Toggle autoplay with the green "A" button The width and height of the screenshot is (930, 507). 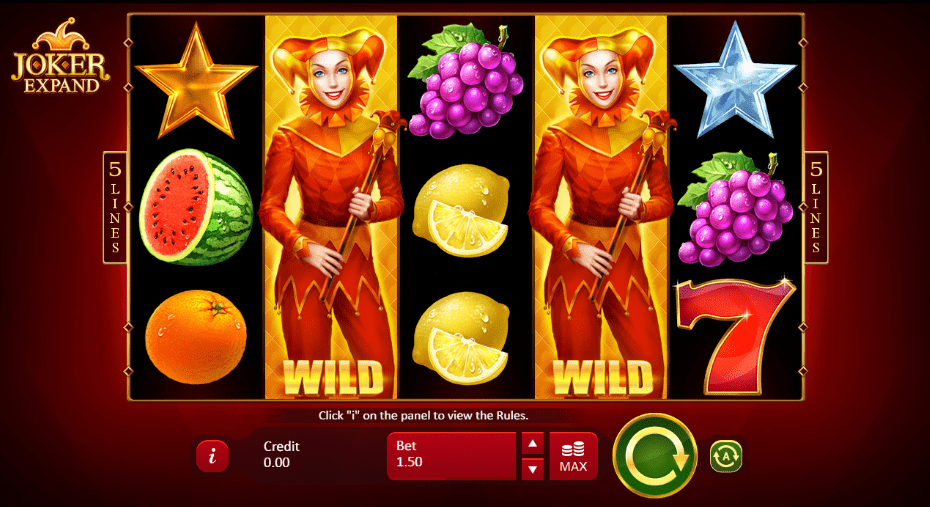[x=726, y=456]
